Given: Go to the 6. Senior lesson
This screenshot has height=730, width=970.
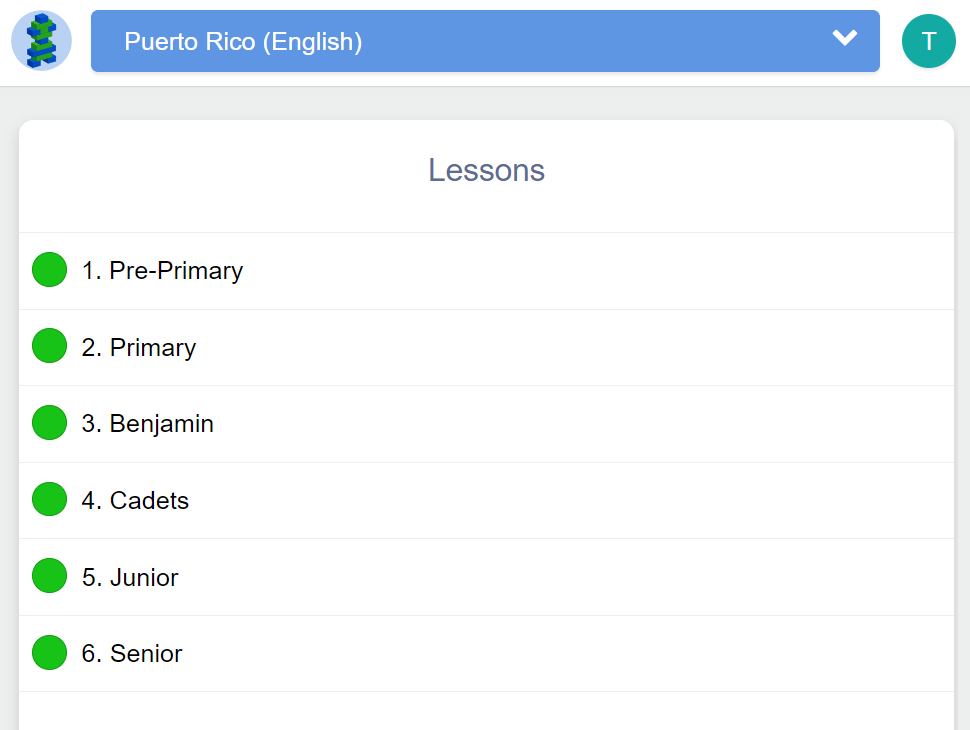Looking at the screenshot, I should point(132,654).
